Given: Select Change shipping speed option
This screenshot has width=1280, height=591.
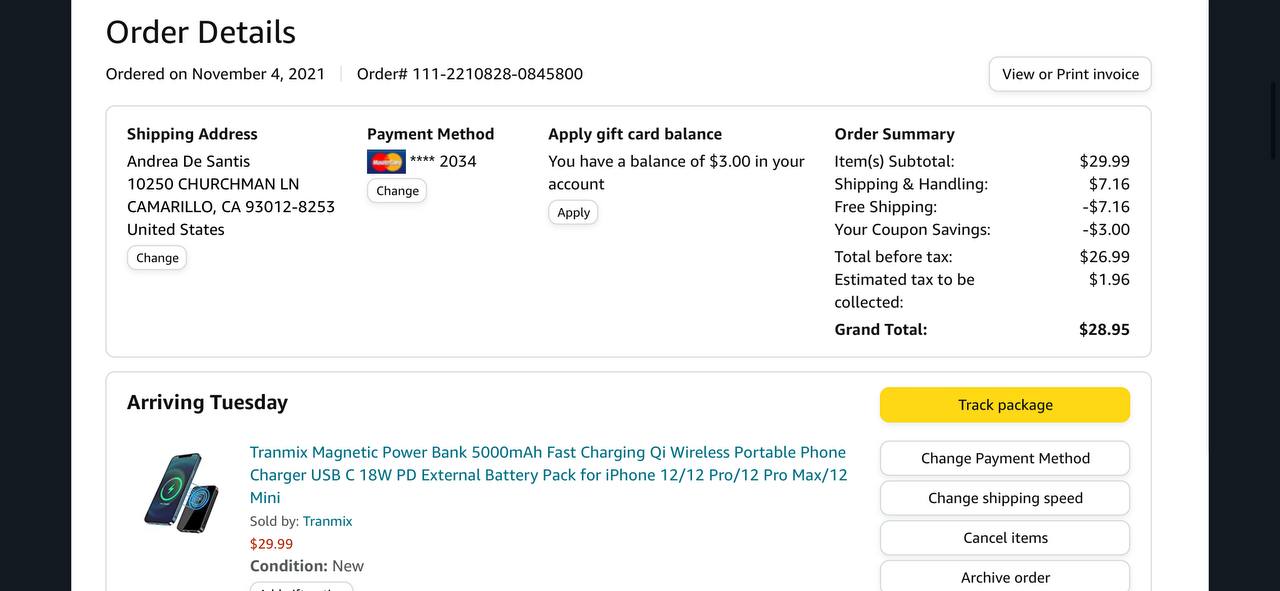Looking at the screenshot, I should (x=1004, y=498).
